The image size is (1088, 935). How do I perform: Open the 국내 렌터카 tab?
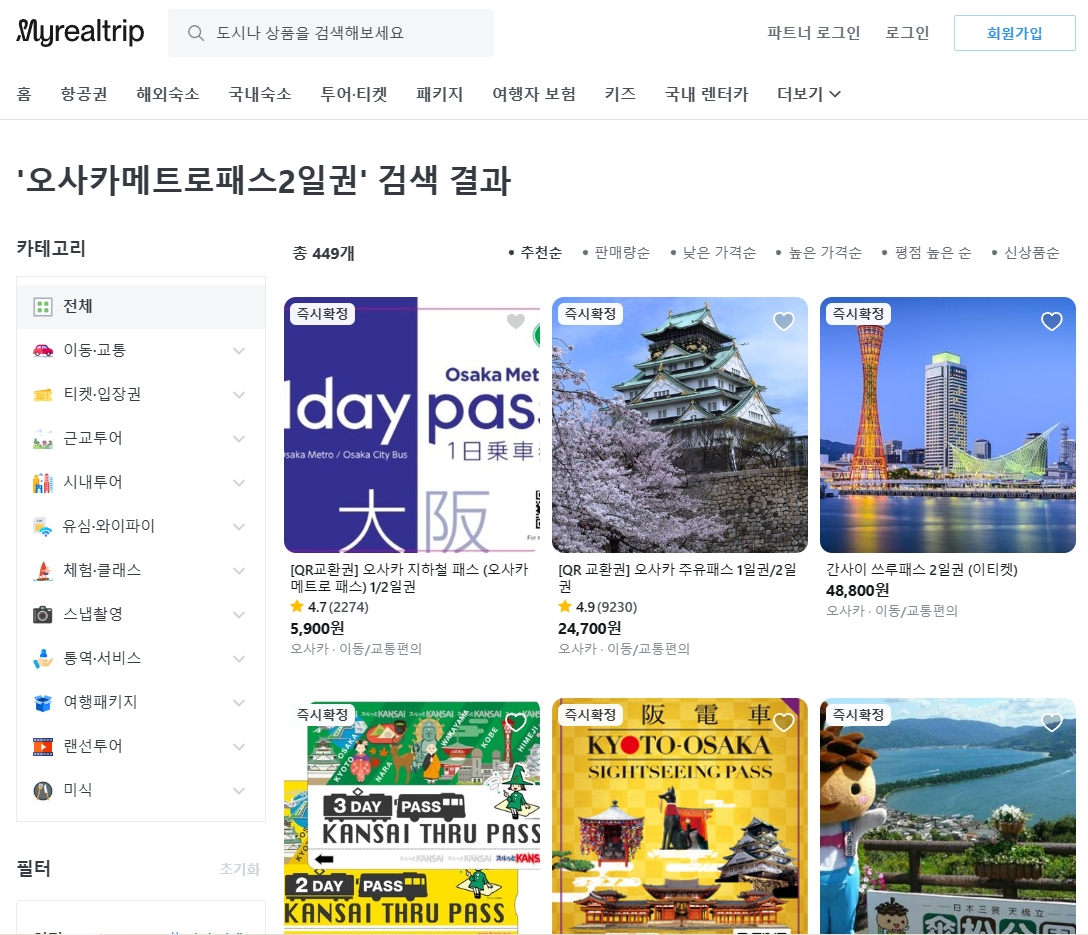[706, 94]
